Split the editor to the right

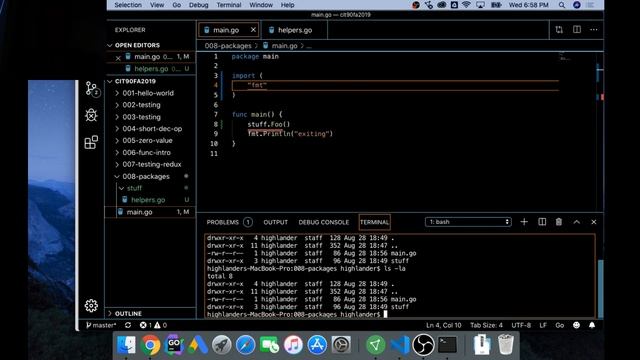[x=577, y=29]
